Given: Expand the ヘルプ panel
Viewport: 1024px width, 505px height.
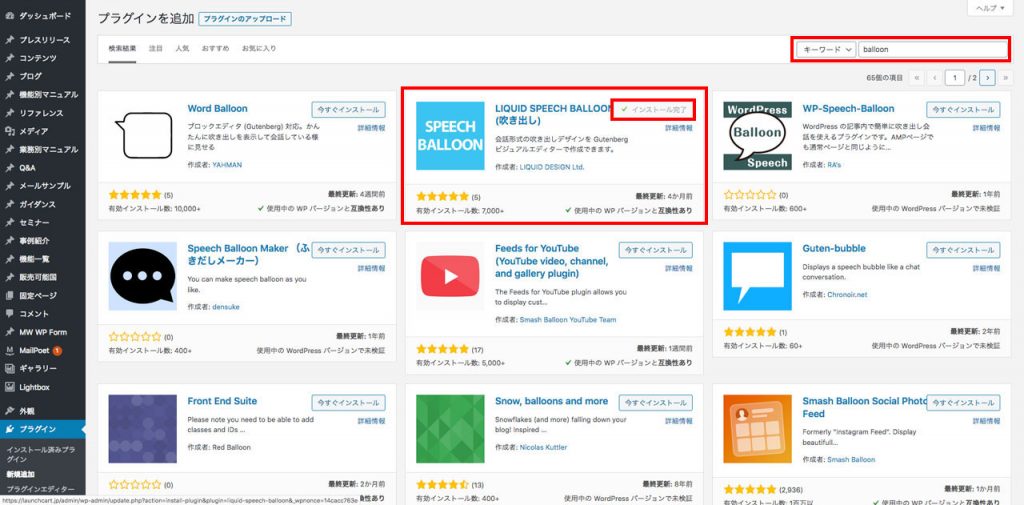Looking at the screenshot, I should pos(990,7).
